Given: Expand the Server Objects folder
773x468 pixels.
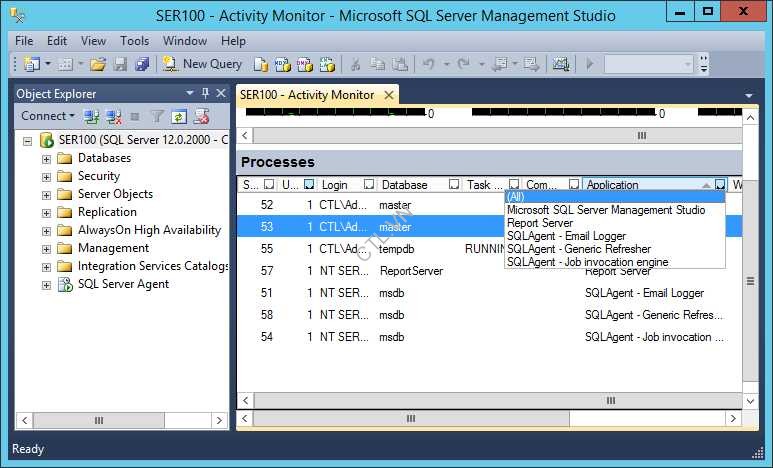Looking at the screenshot, I should (x=46, y=195).
